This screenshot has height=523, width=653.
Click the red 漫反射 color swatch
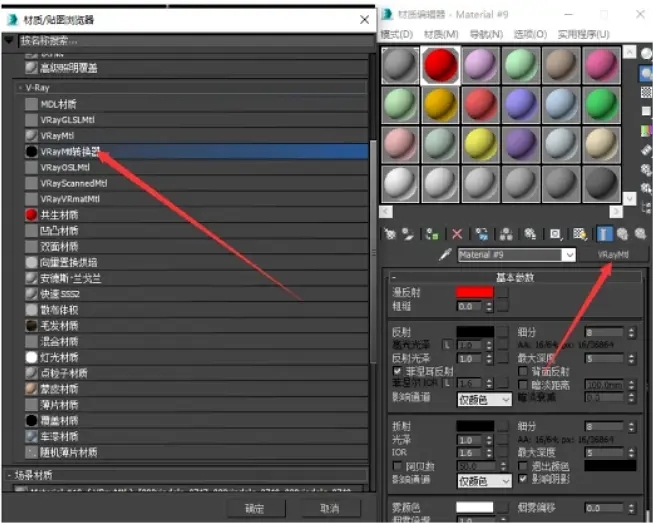475,292
